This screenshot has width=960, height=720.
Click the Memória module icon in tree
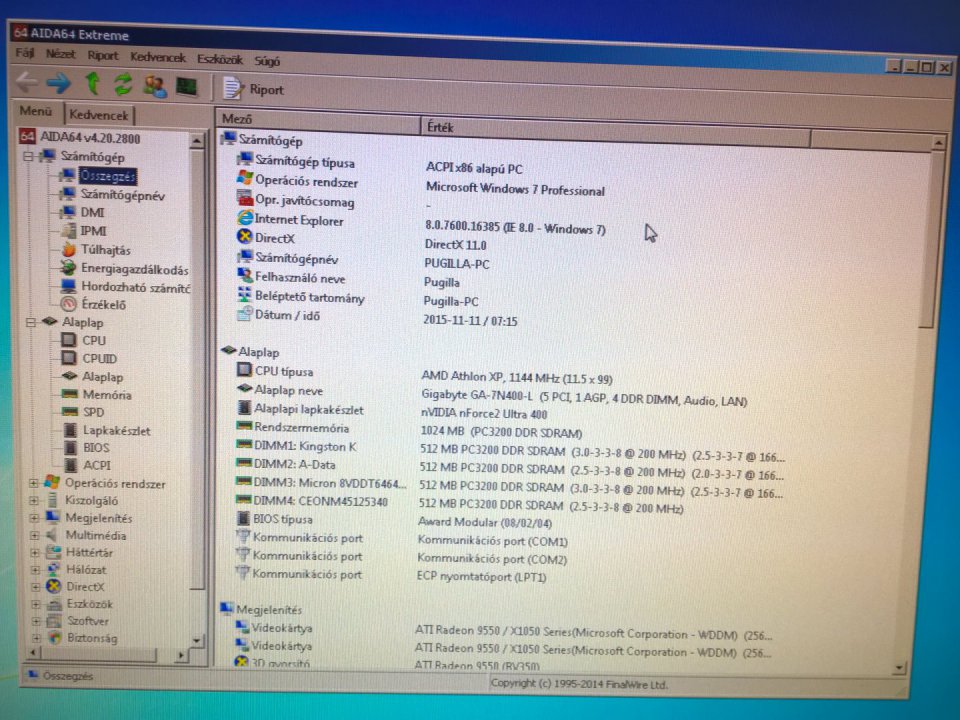pos(70,394)
